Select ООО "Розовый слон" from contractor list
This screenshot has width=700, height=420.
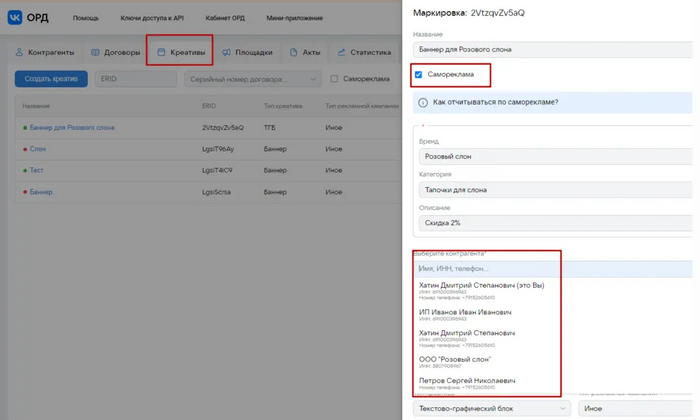coord(455,360)
